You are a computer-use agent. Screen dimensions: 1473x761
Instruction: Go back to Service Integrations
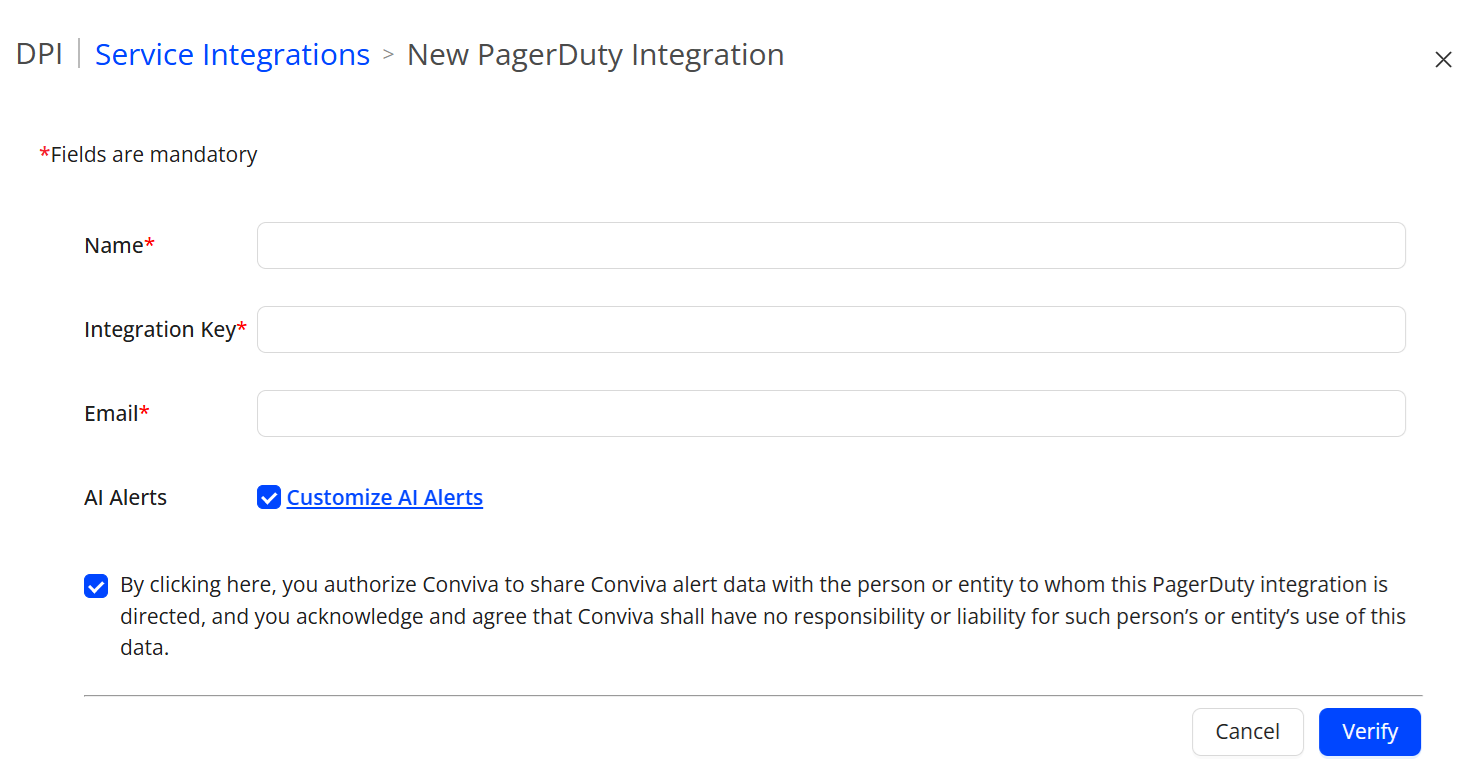pyautogui.click(x=232, y=54)
